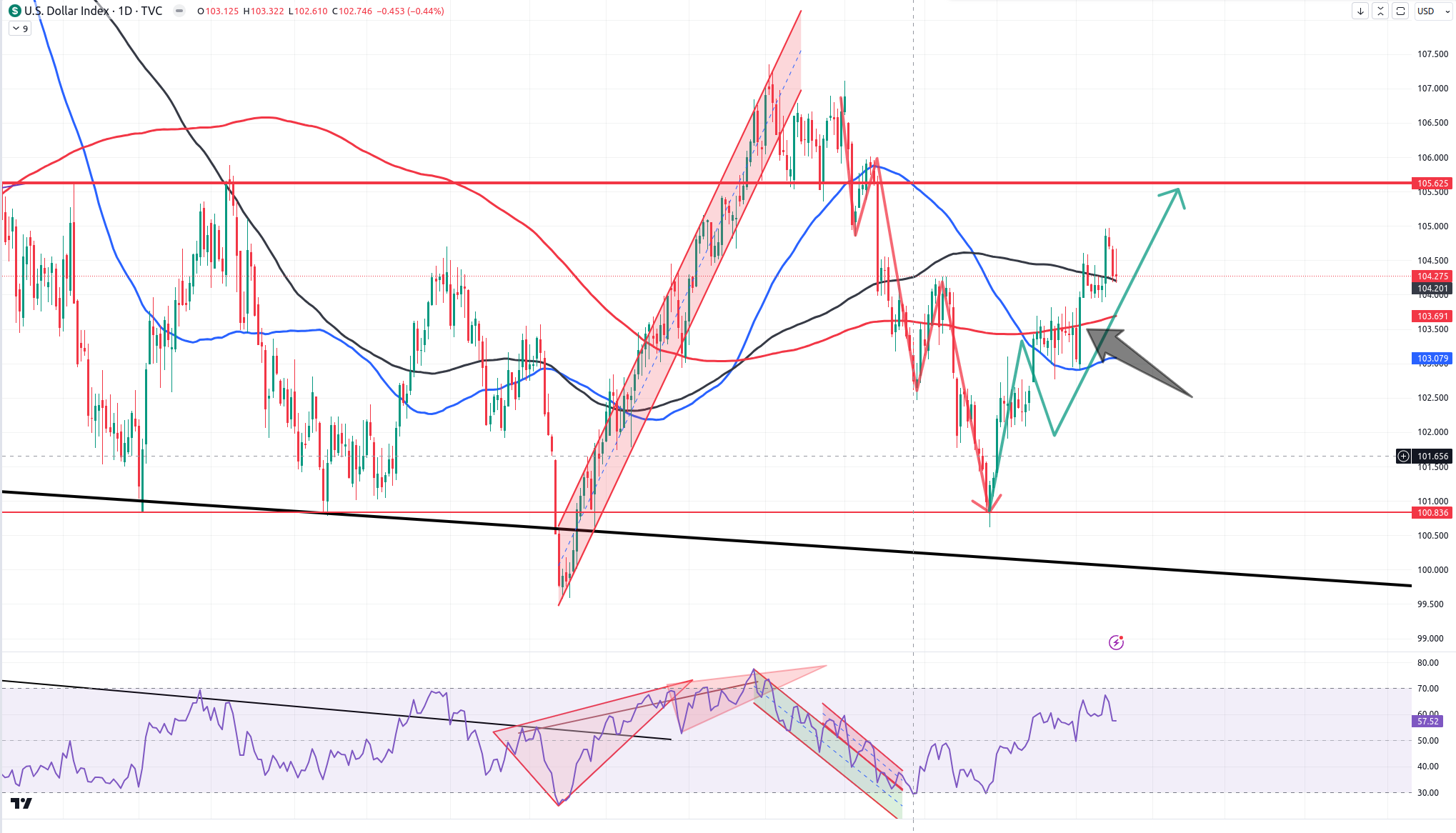
Task: Click the down arrow move-pane button
Action: (x=1360, y=11)
